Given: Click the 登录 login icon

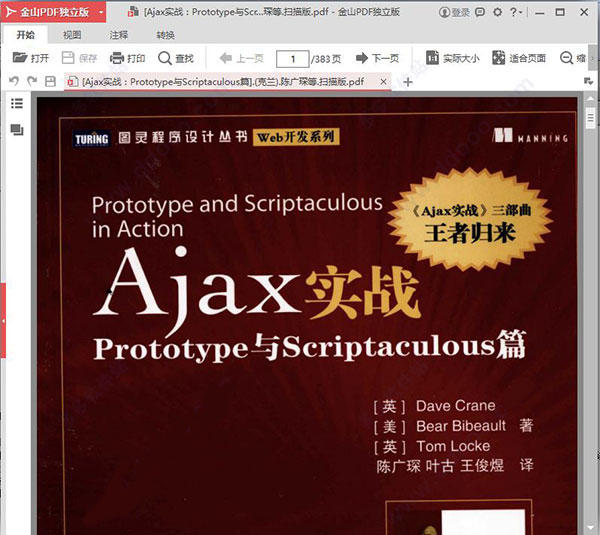Looking at the screenshot, I should click(x=454, y=12).
